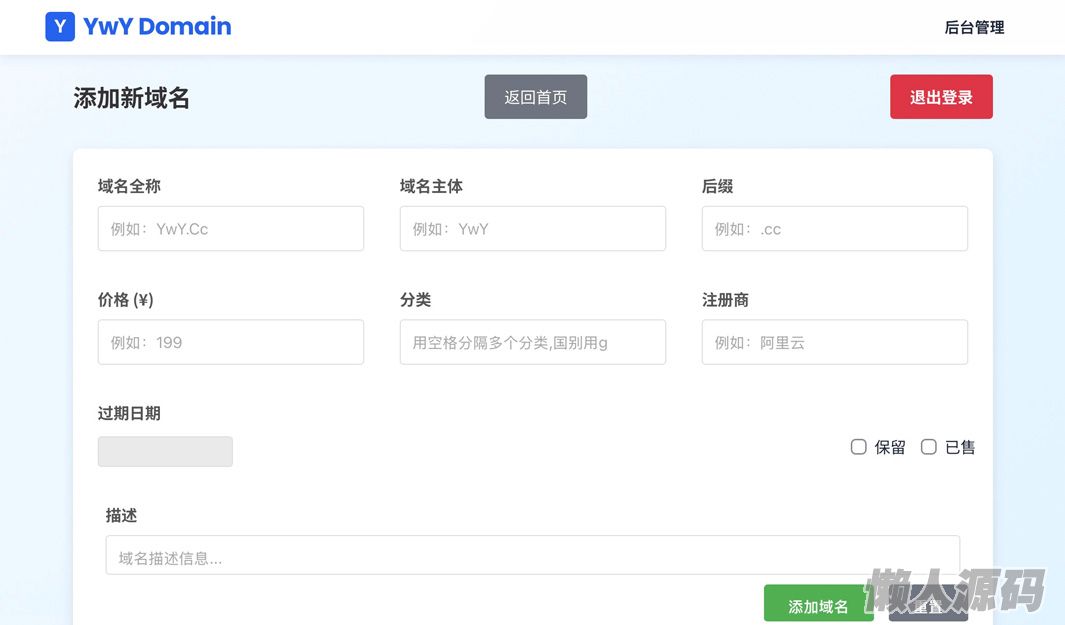Screen dimensions: 1065x625
Task: Click the blue Y logo icon
Action: click(x=60, y=27)
